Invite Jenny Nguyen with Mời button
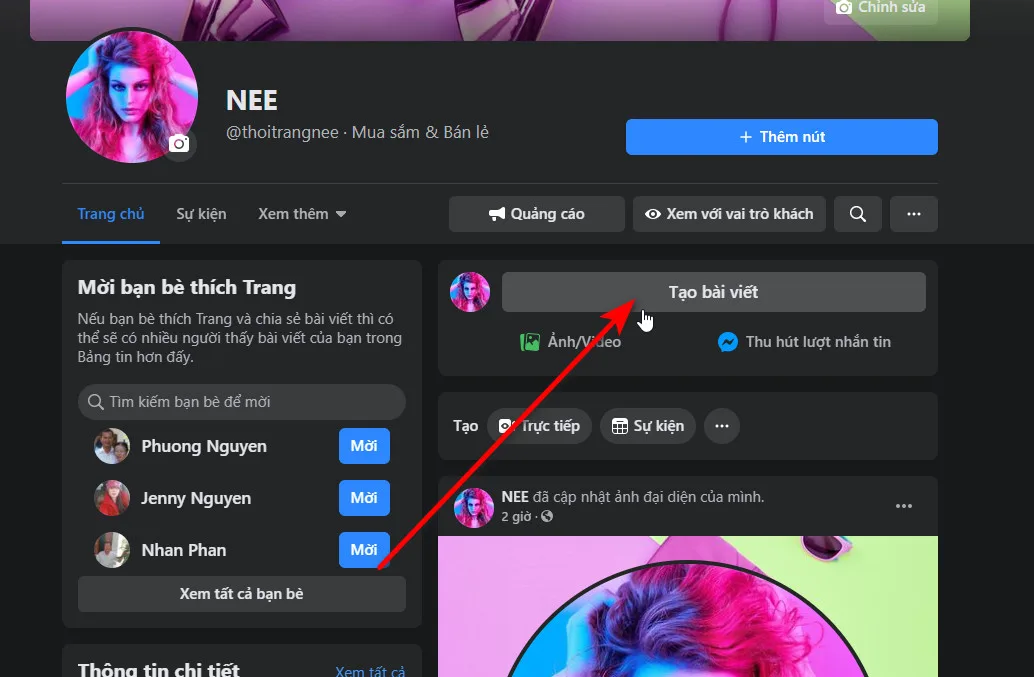1034x677 pixels. pyautogui.click(x=364, y=498)
